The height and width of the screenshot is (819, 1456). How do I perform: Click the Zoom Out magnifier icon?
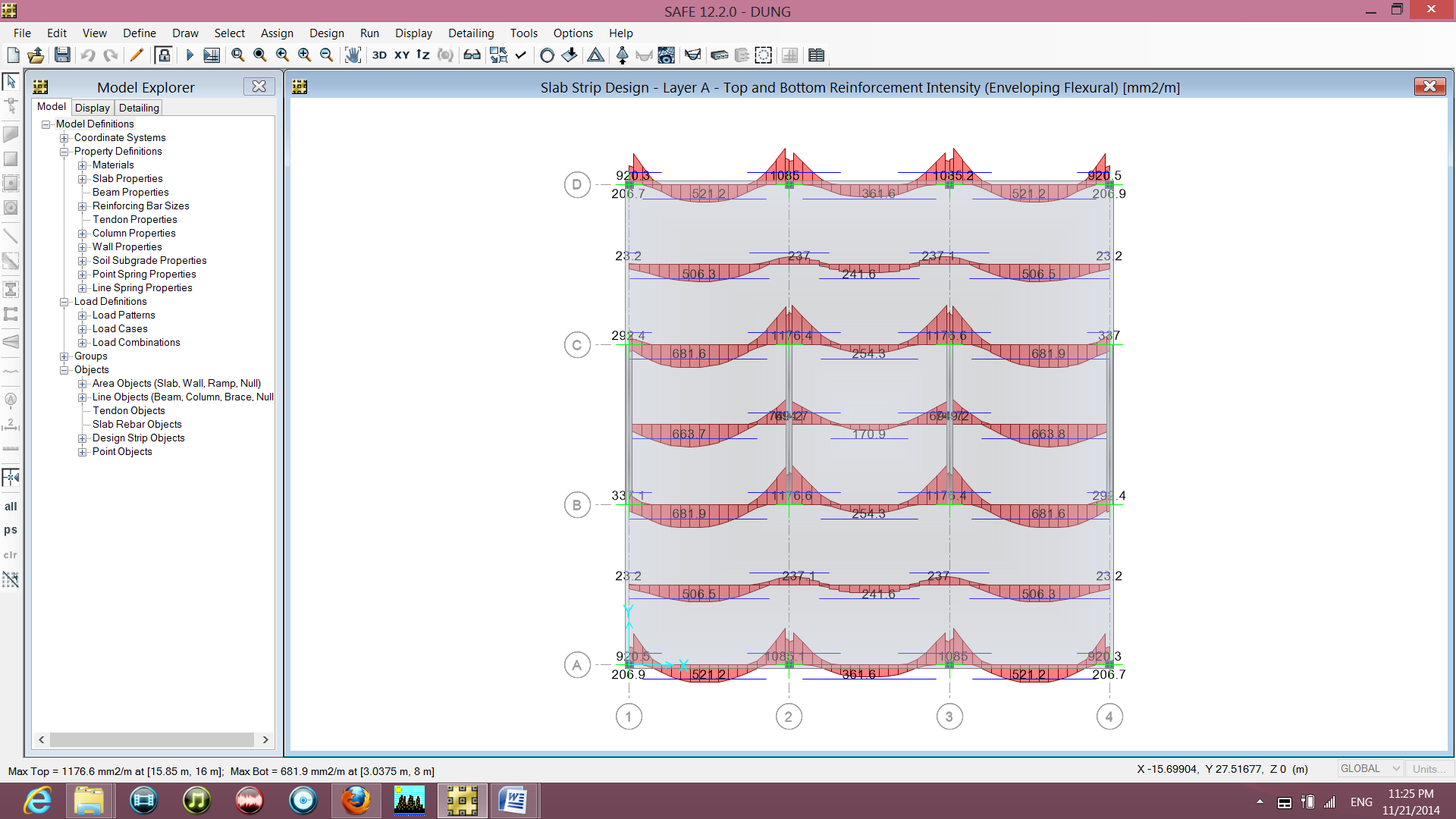[327, 55]
